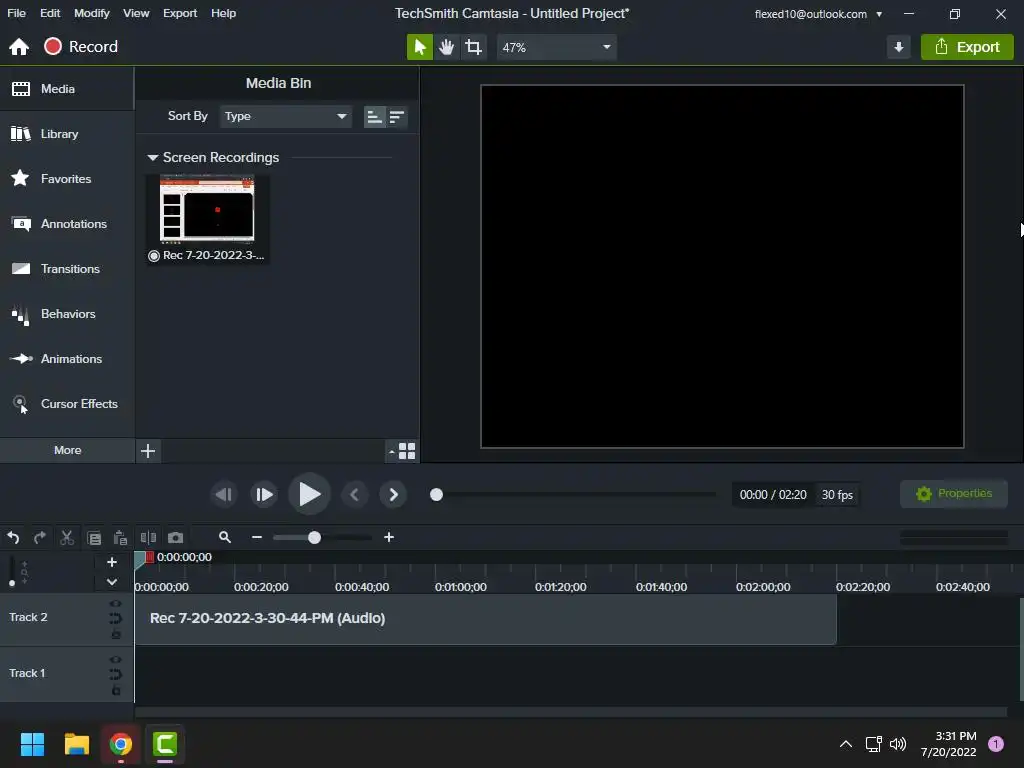Open the Sort By Type dropdown

point(285,116)
